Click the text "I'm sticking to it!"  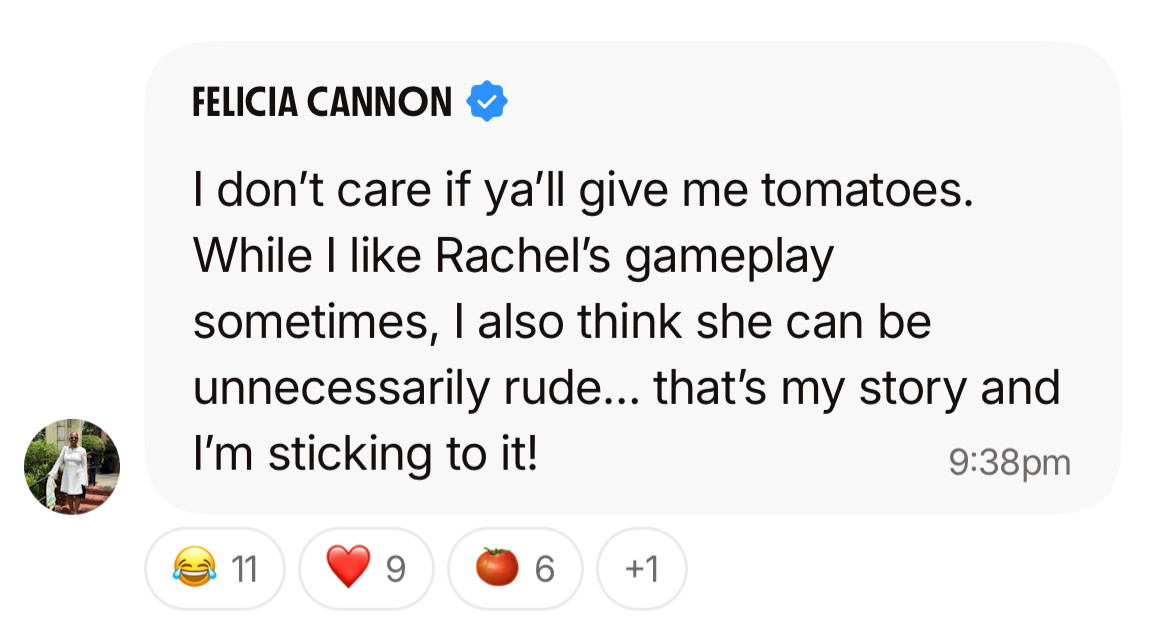(366, 454)
